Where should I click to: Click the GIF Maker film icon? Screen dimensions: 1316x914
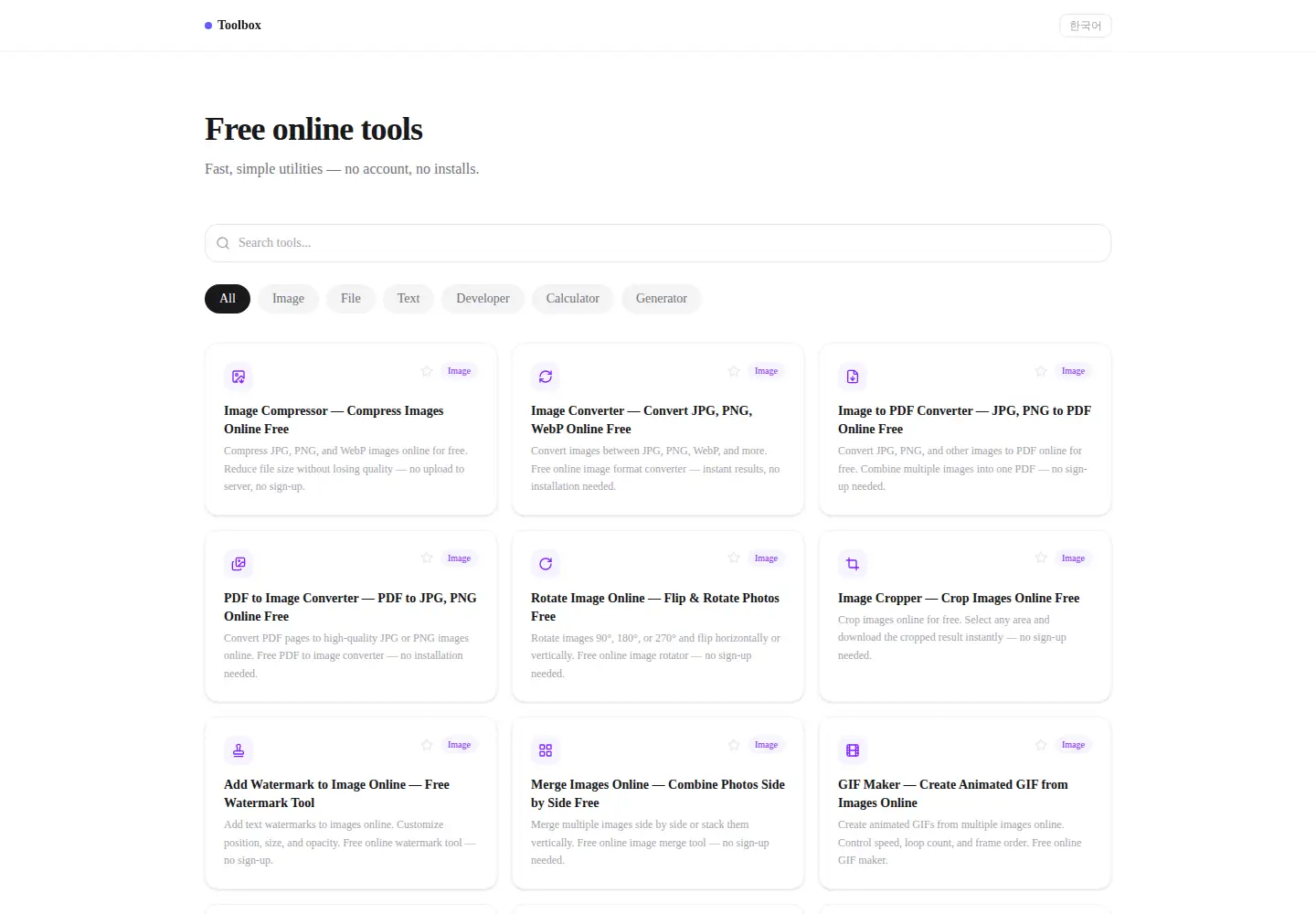click(853, 750)
